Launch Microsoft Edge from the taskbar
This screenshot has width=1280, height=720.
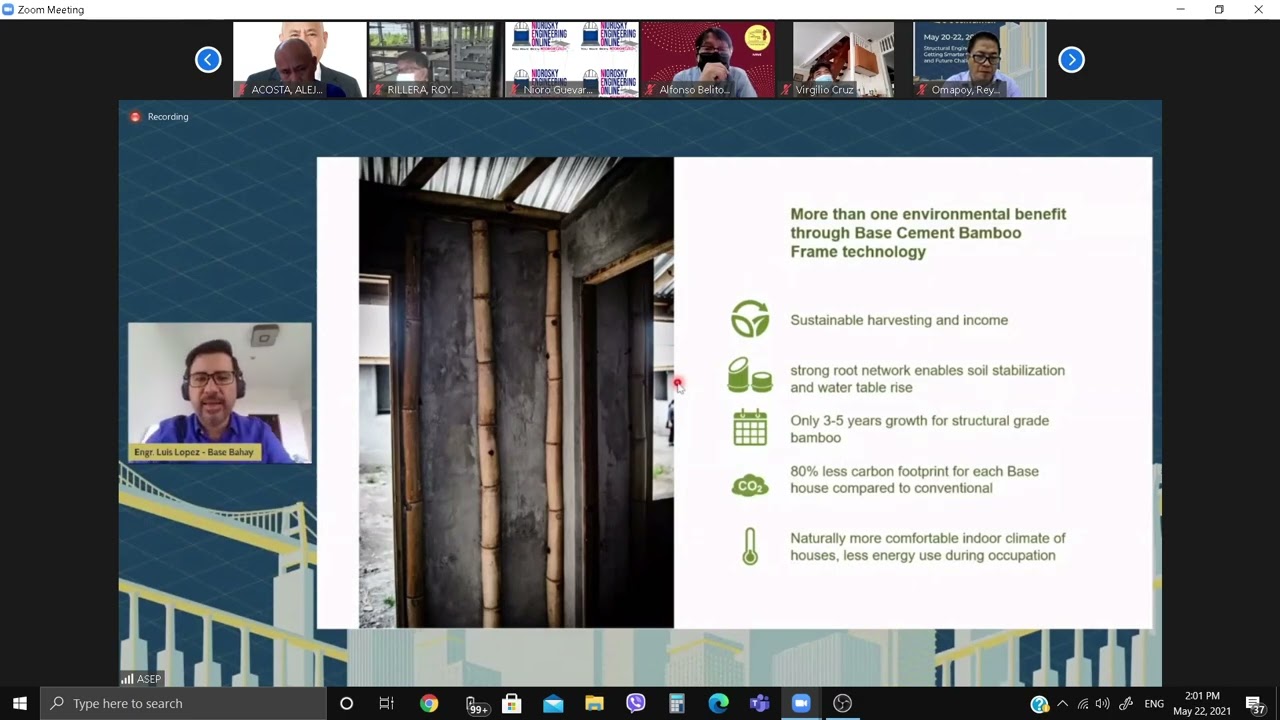[718, 703]
